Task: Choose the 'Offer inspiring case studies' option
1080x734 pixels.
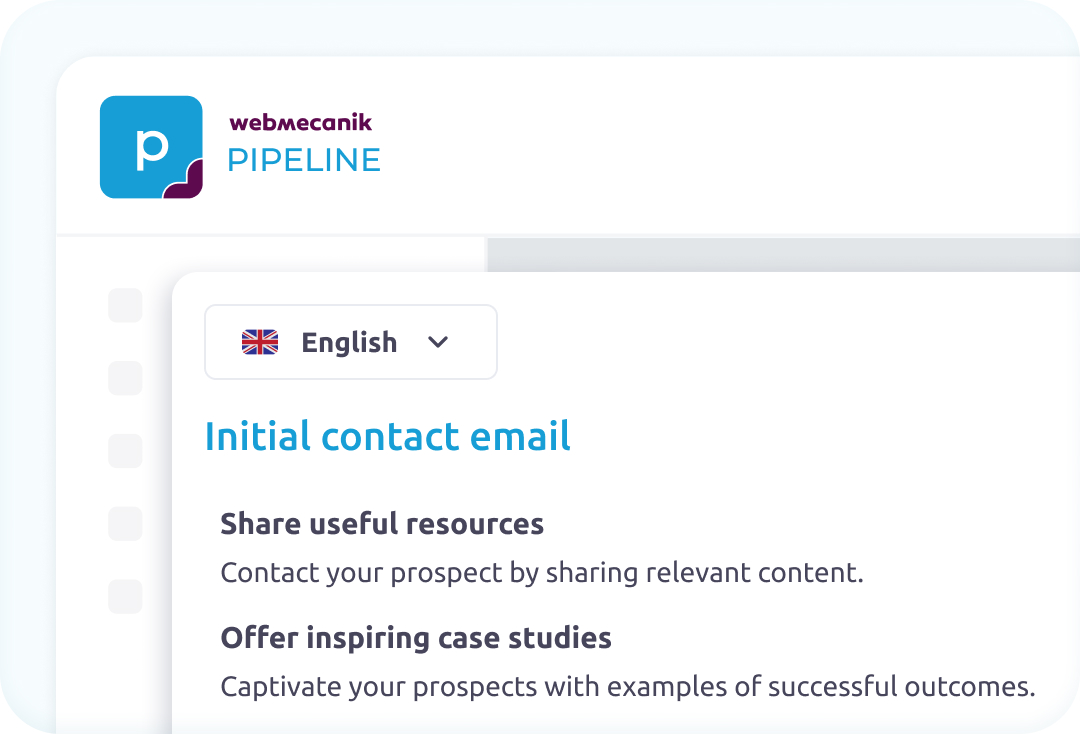Action: click(x=415, y=638)
